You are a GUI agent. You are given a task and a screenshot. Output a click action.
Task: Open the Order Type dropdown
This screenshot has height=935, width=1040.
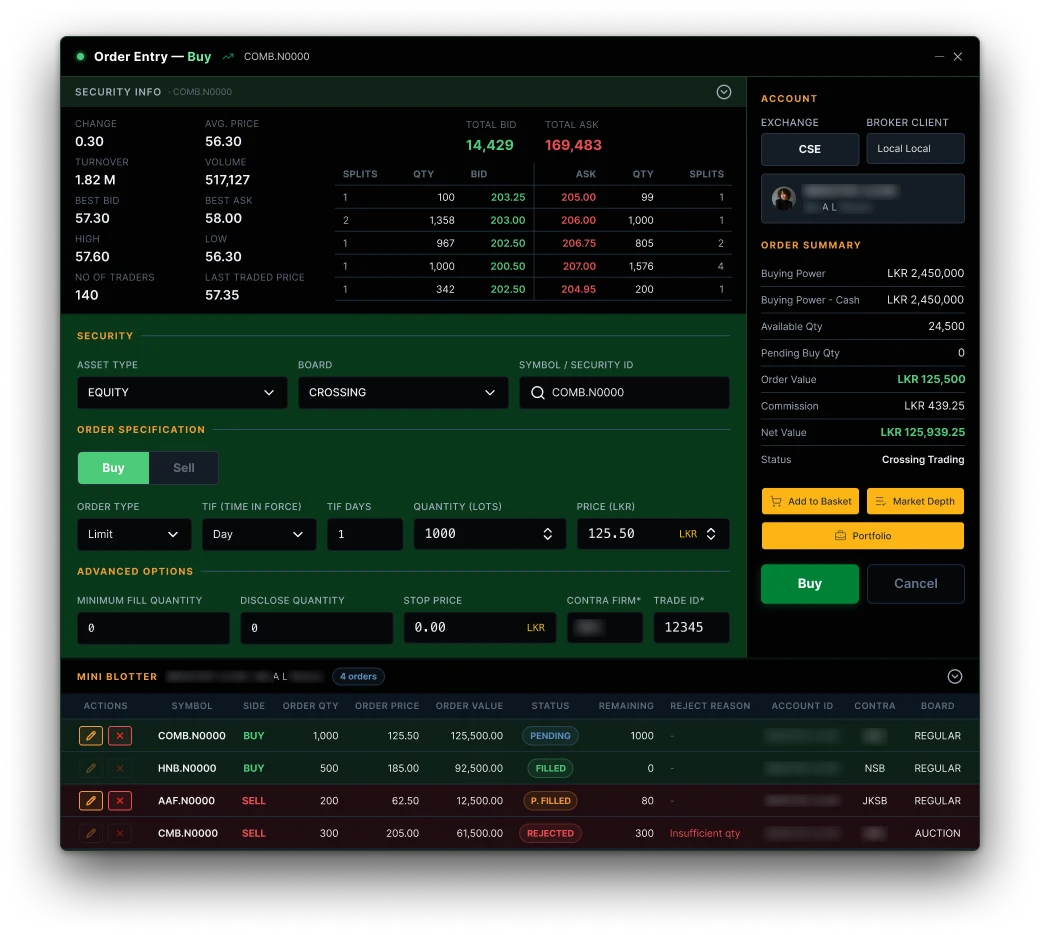tap(134, 534)
